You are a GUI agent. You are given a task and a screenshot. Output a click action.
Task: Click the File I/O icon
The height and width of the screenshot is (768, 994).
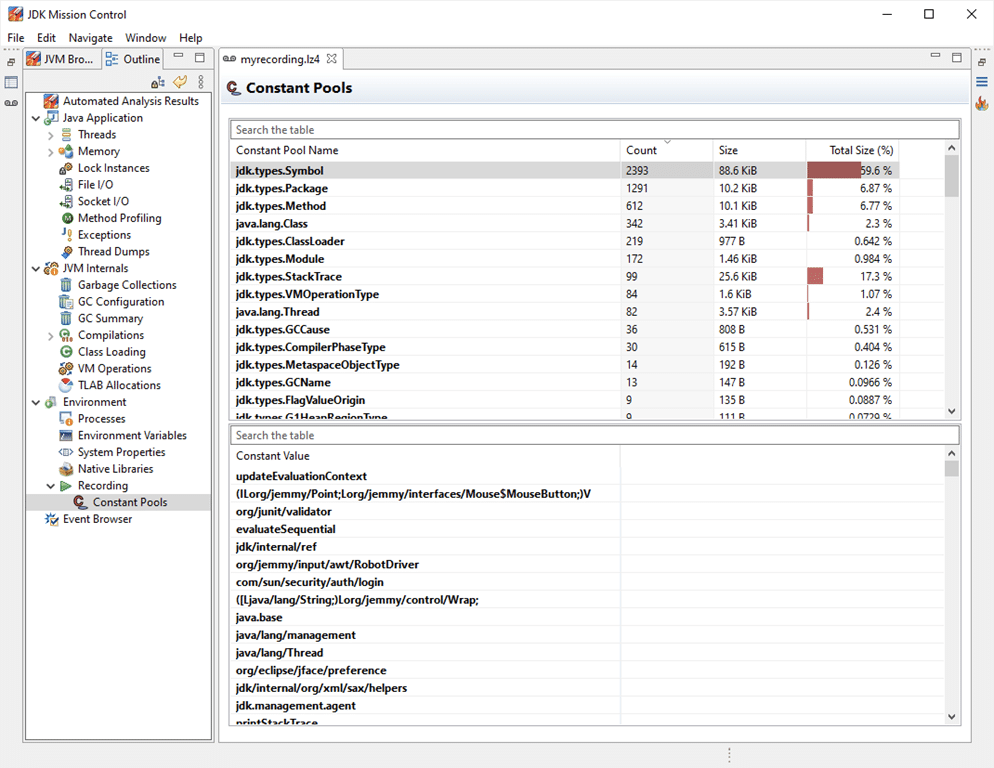66,185
